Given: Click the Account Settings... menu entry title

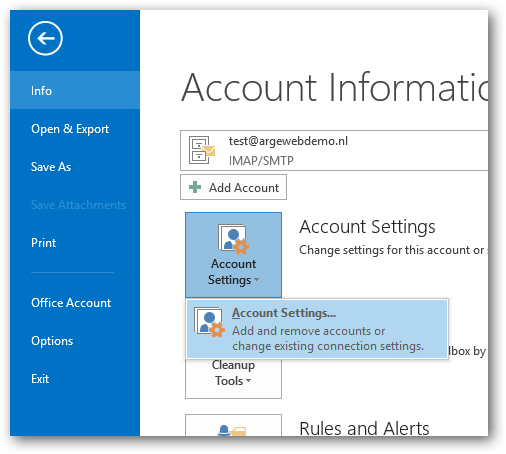Looking at the screenshot, I should click(x=284, y=313).
